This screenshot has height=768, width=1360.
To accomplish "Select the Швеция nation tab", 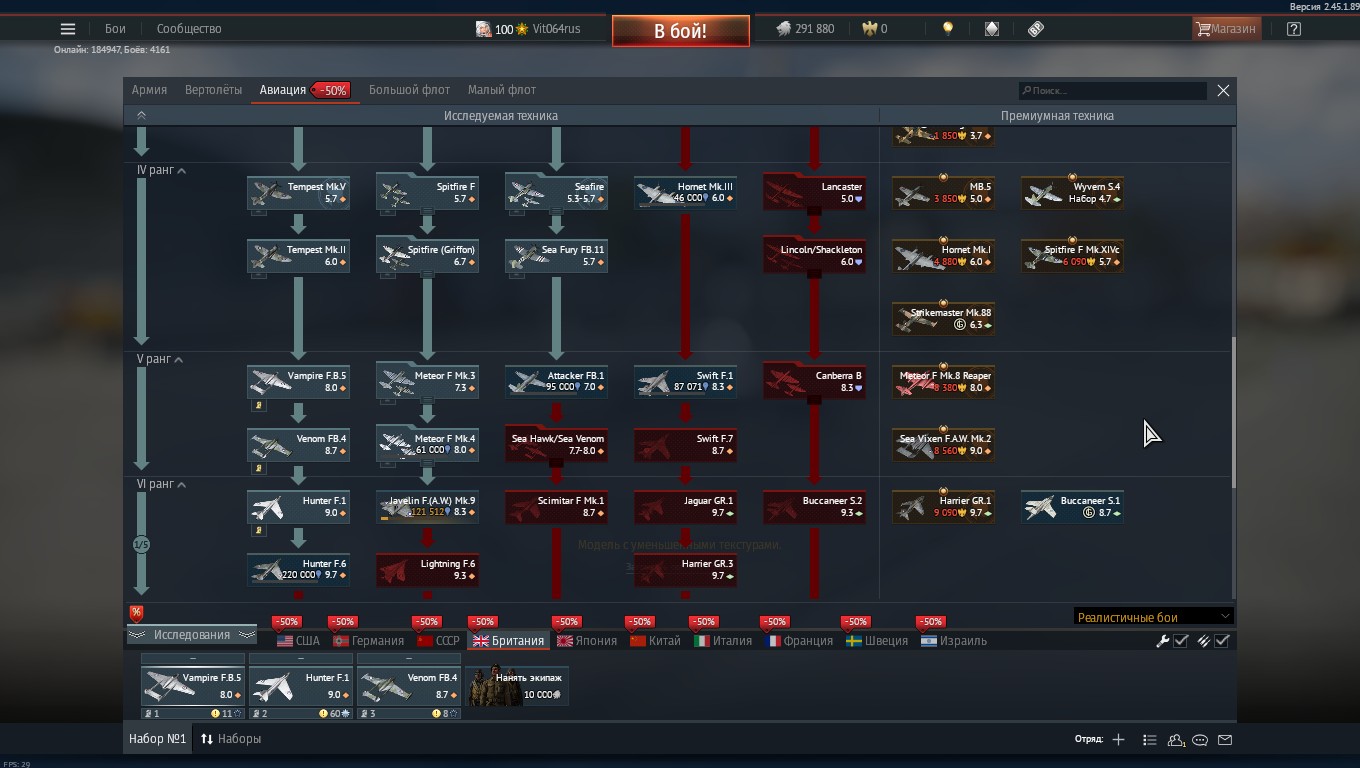I will coord(876,641).
